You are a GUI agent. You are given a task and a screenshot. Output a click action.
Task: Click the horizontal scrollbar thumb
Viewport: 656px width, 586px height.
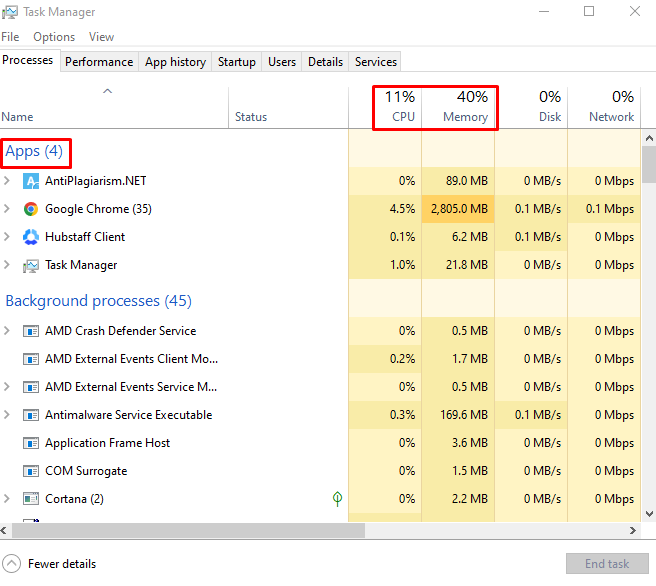188,530
